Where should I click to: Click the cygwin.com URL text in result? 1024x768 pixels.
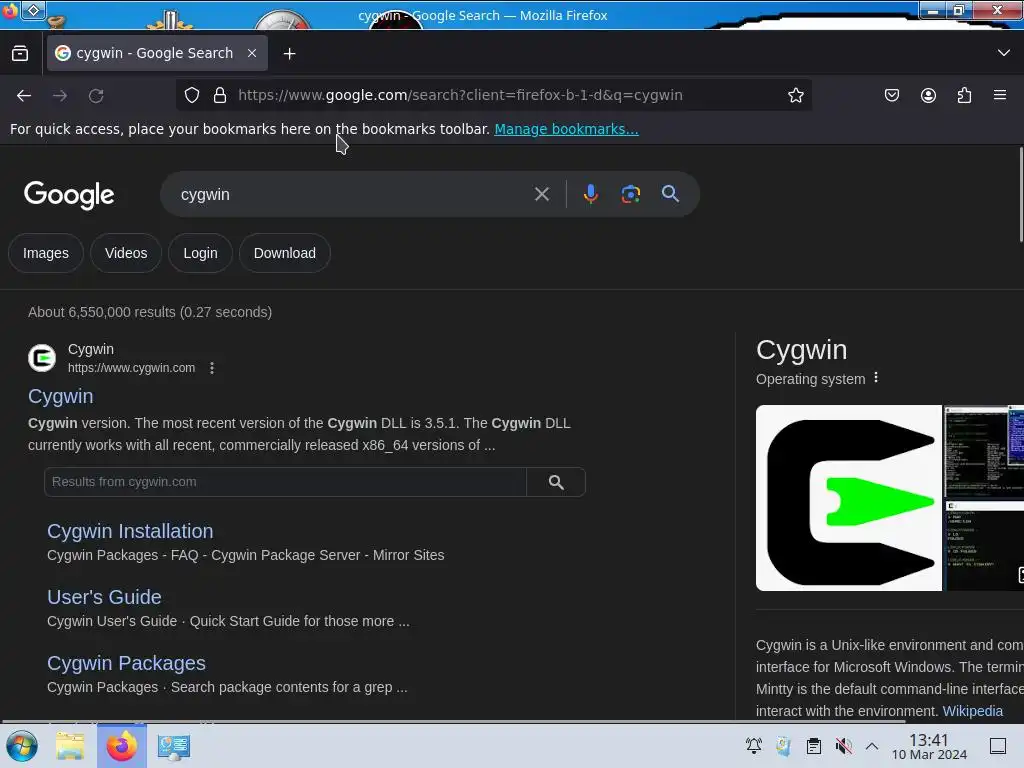coord(131,368)
